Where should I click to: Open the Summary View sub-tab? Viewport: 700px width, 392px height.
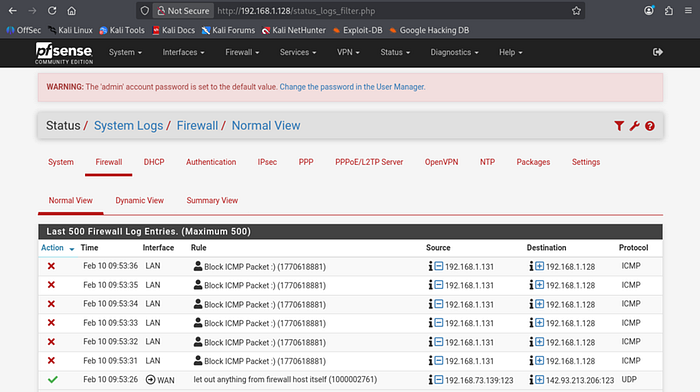[212, 200]
